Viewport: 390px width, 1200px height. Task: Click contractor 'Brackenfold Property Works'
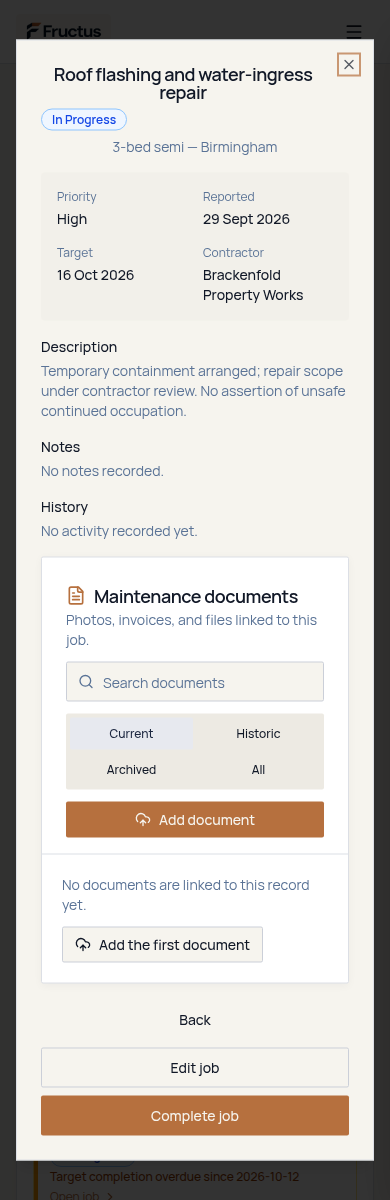click(253, 285)
